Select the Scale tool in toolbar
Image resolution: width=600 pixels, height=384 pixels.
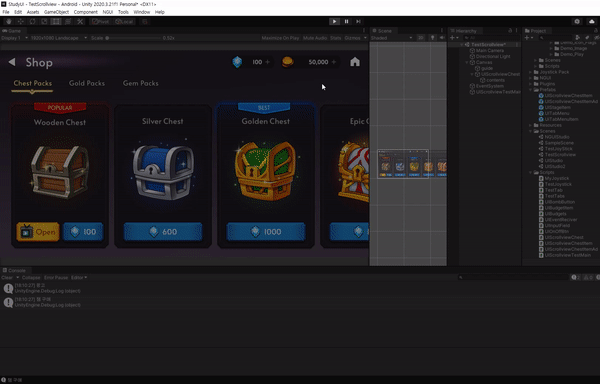(44, 22)
